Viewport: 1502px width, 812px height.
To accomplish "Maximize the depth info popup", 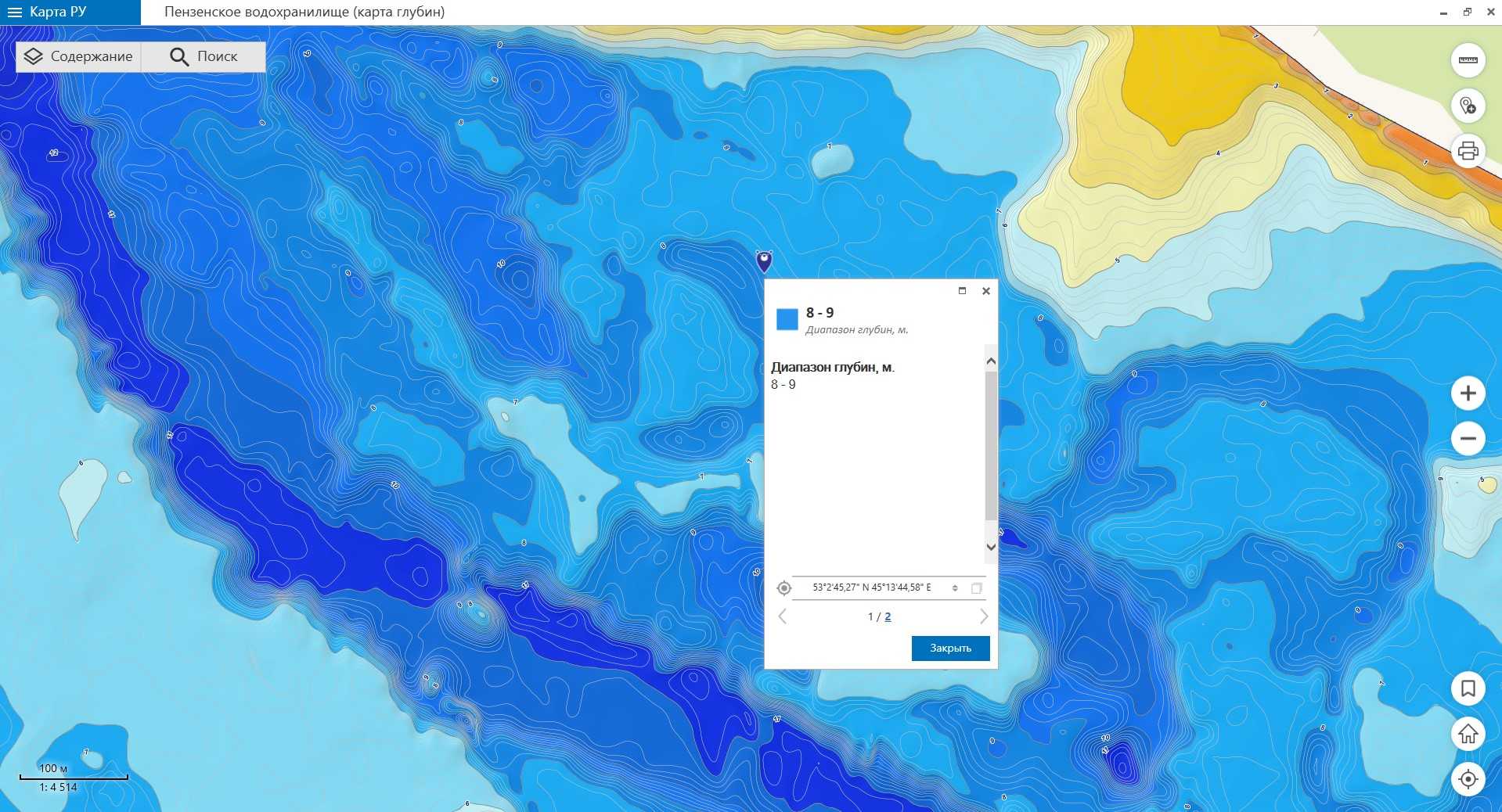I will 962,291.
